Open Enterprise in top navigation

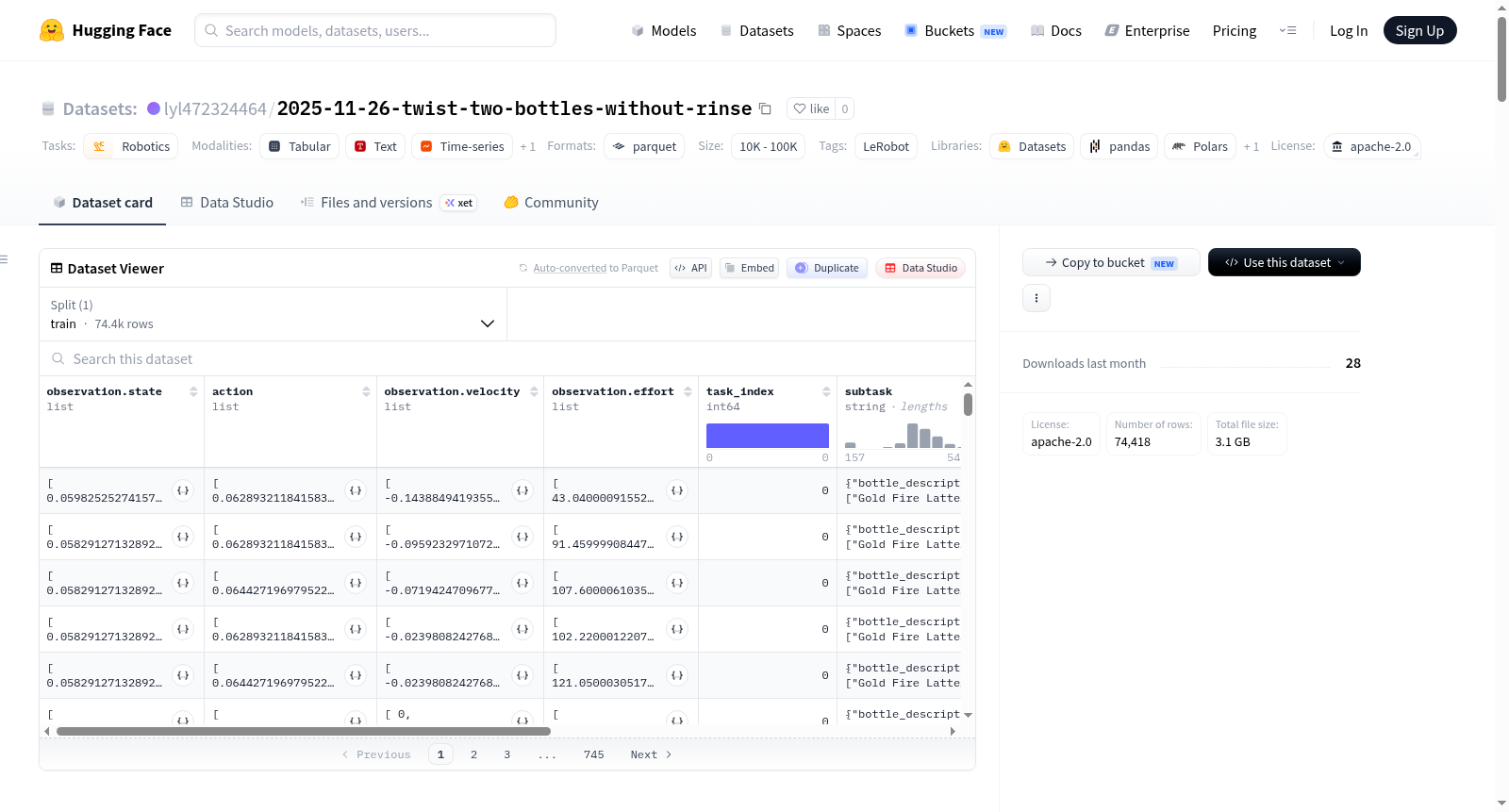[1148, 31]
